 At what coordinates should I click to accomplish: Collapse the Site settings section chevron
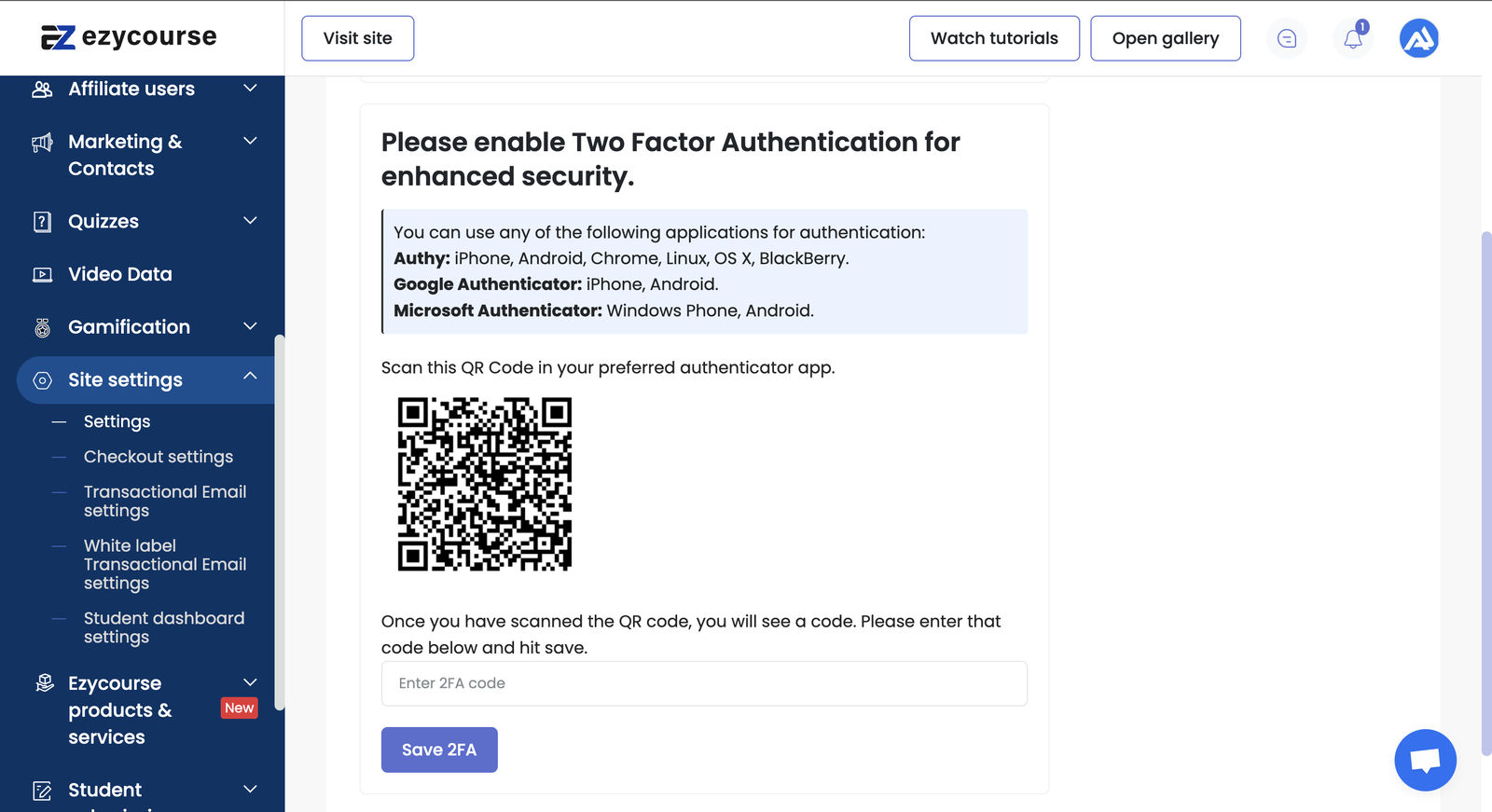(x=250, y=376)
